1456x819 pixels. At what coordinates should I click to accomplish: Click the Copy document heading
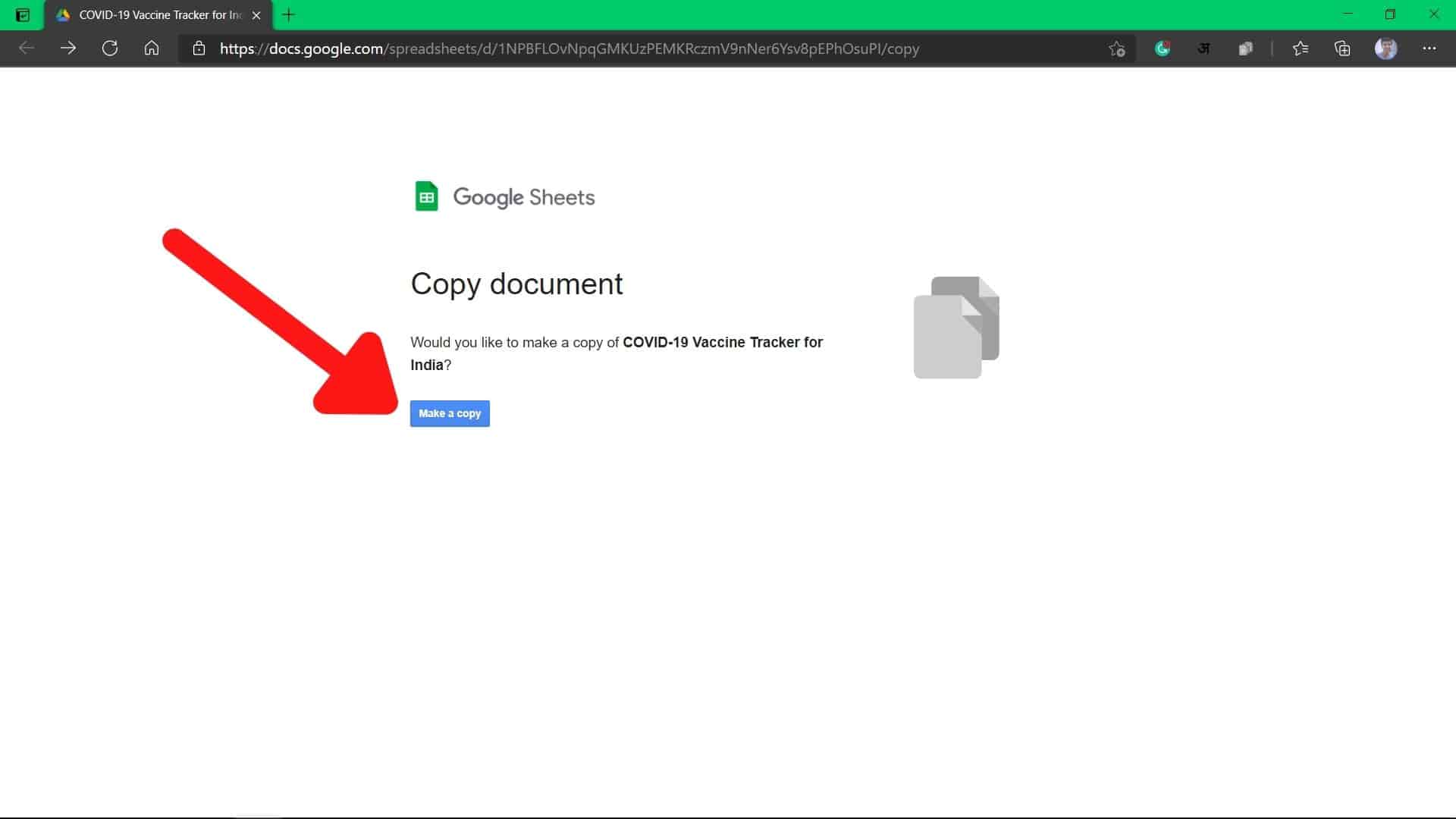(x=516, y=284)
